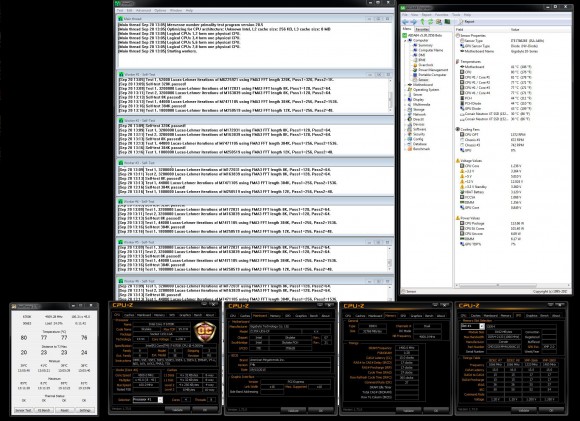The width and height of the screenshot is (580, 421).
Task: Click the Sensor Test button in temperature monitor
Action: pyautogui.click(x=23, y=410)
